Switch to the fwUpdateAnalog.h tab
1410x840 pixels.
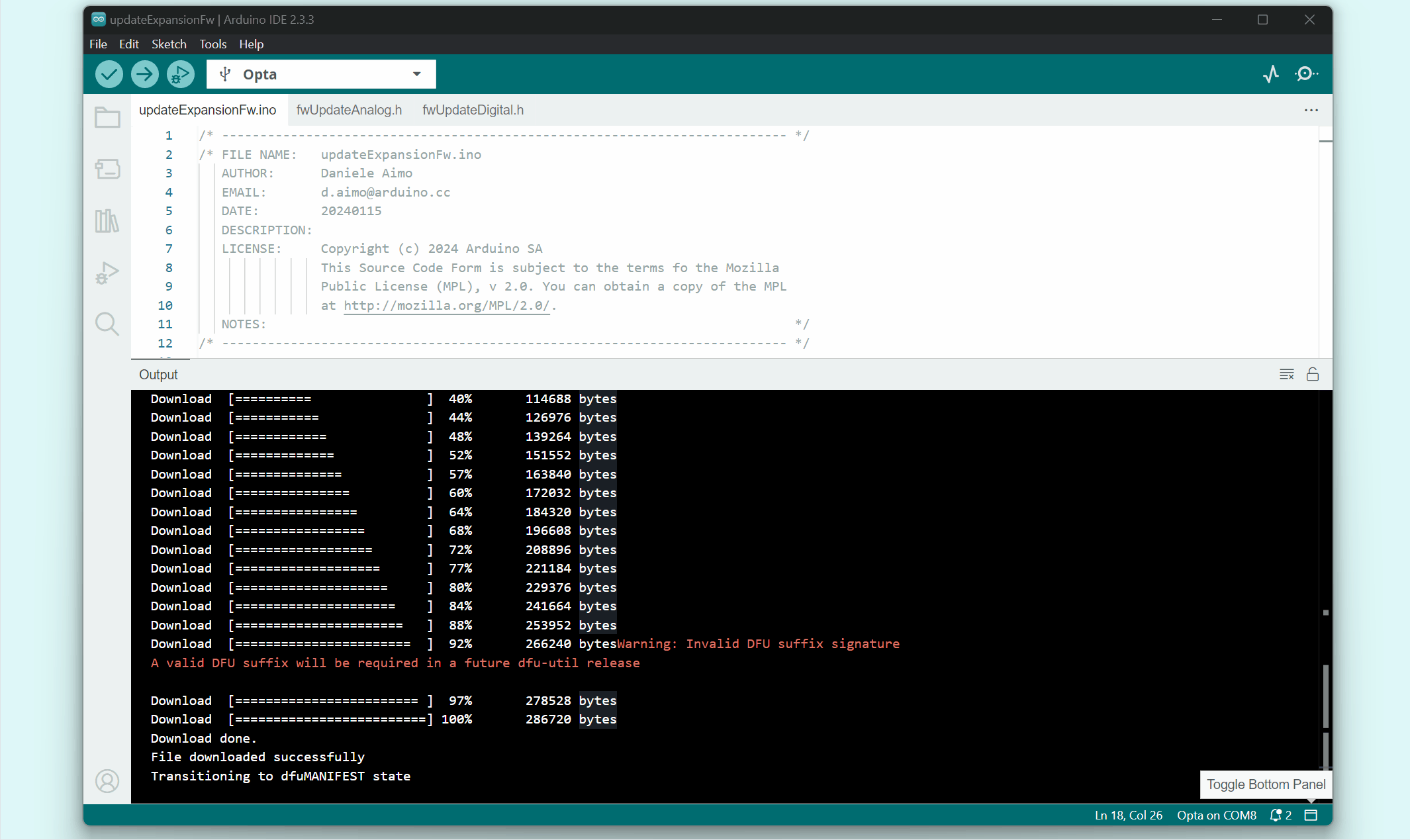349,111
